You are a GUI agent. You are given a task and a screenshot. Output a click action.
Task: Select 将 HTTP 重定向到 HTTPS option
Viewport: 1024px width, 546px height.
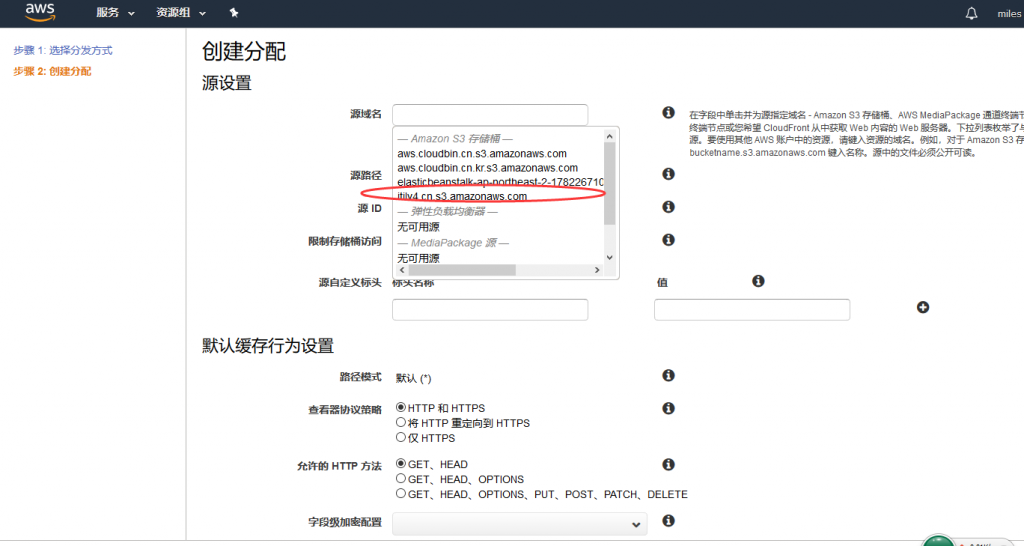pyautogui.click(x=401, y=423)
